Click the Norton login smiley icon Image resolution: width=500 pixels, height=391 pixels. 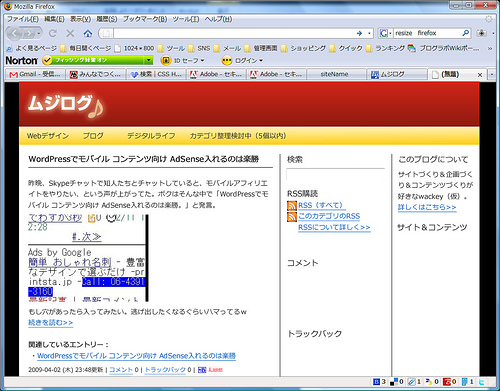[x=227, y=60]
